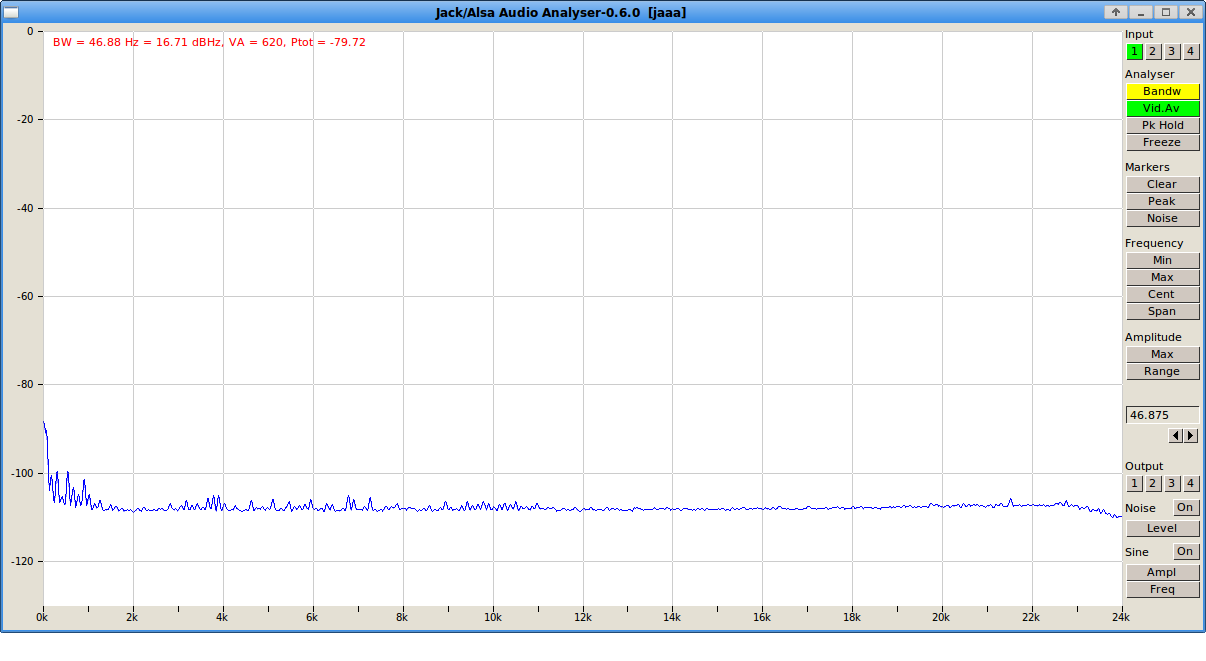Select the sine Ampl button
The image size is (1206, 661).
1162,572
